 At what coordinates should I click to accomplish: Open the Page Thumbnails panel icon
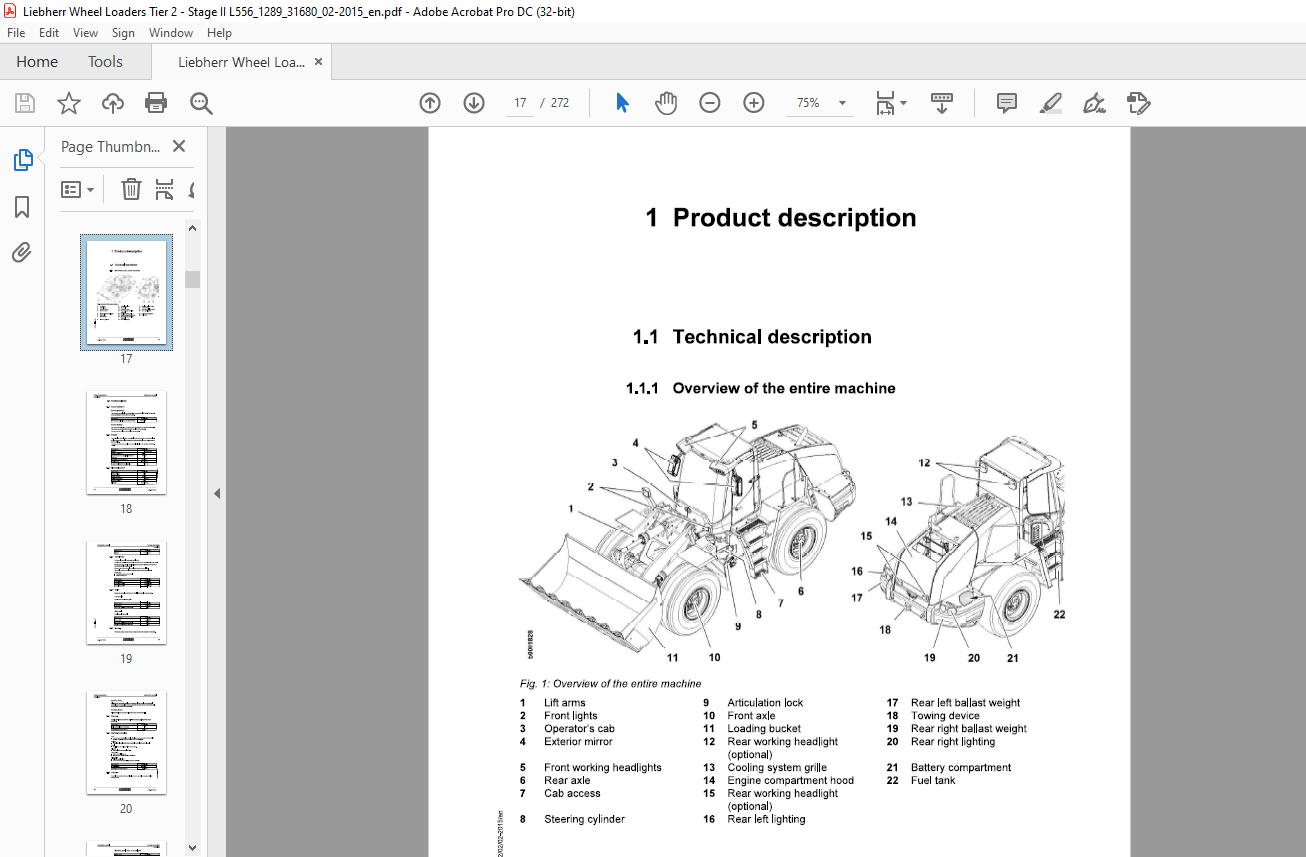coord(22,160)
